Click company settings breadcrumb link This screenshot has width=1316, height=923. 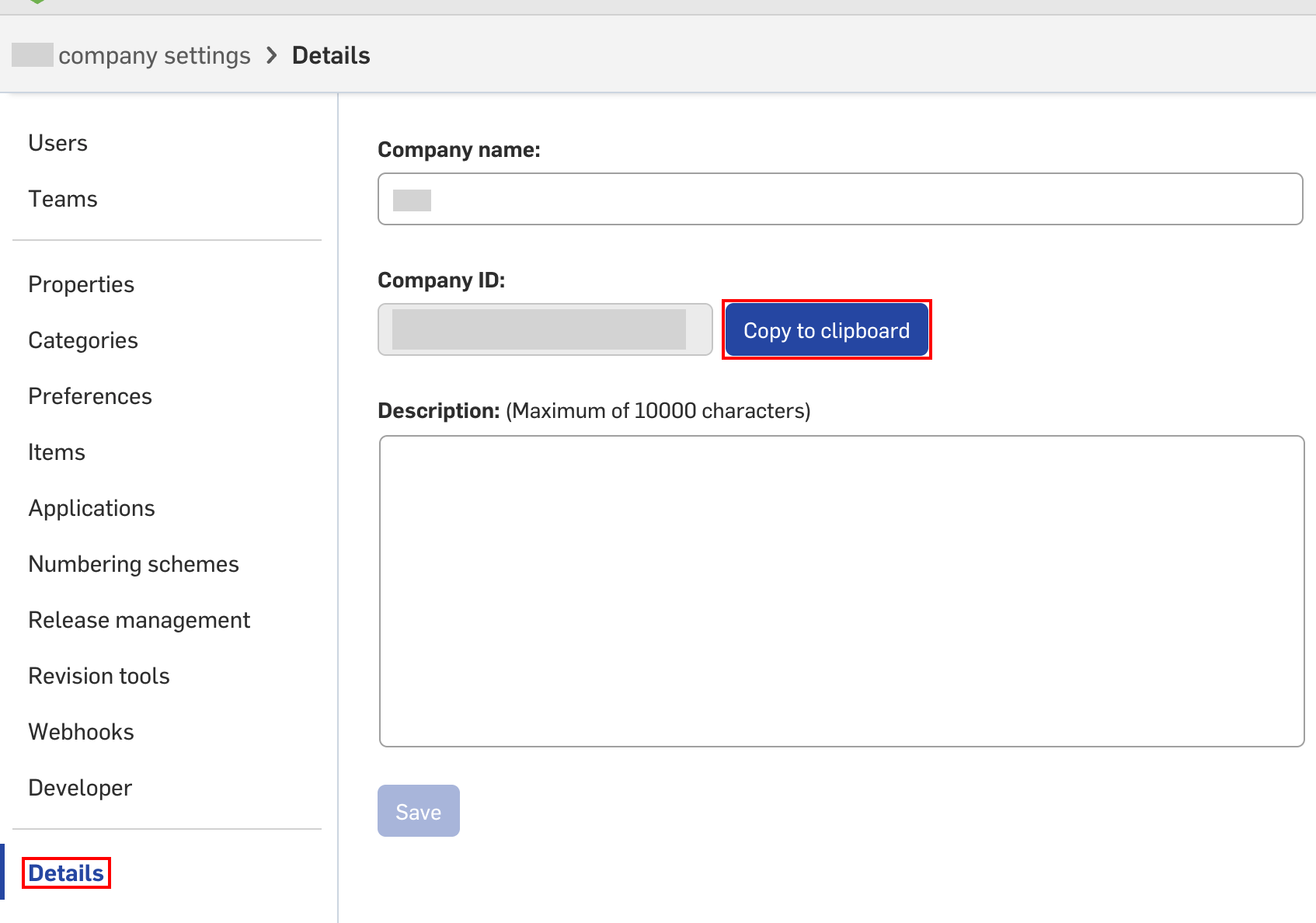coord(155,55)
